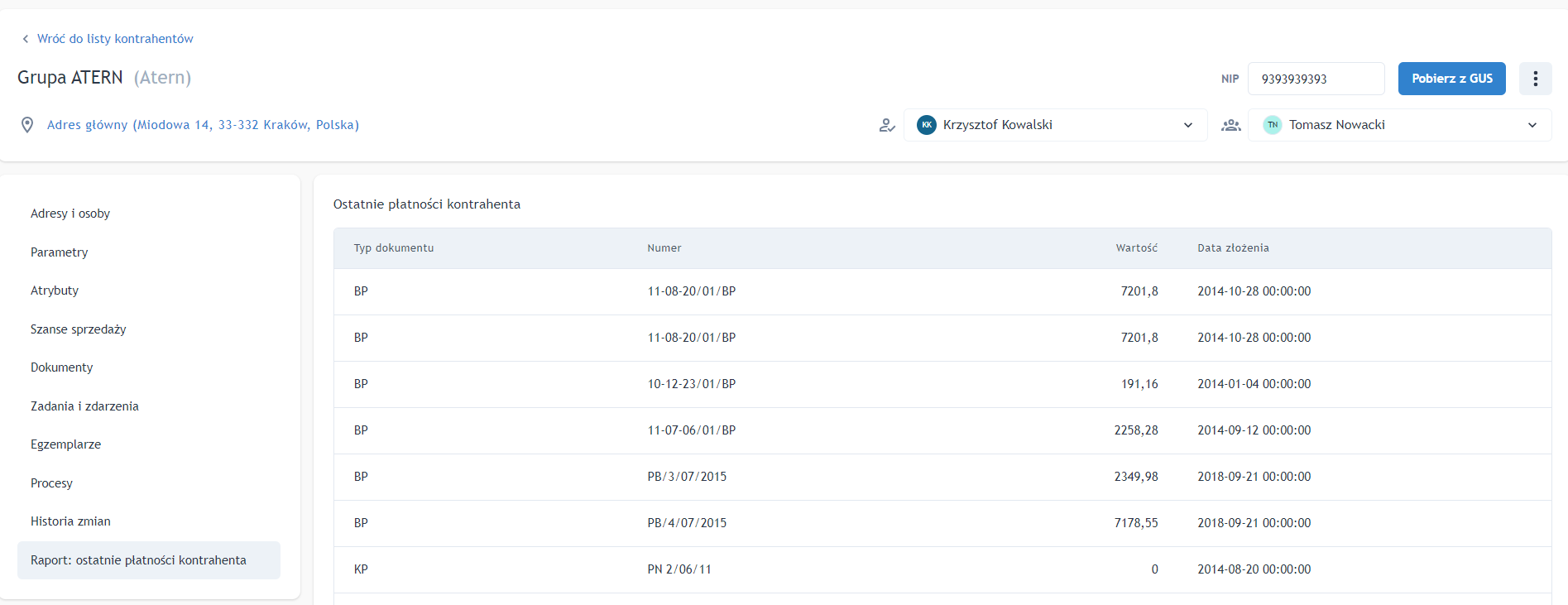Viewport: 1568px width, 605px height.
Task: Expand the Krzysztof Kowalski dropdown
Action: click(x=1187, y=125)
